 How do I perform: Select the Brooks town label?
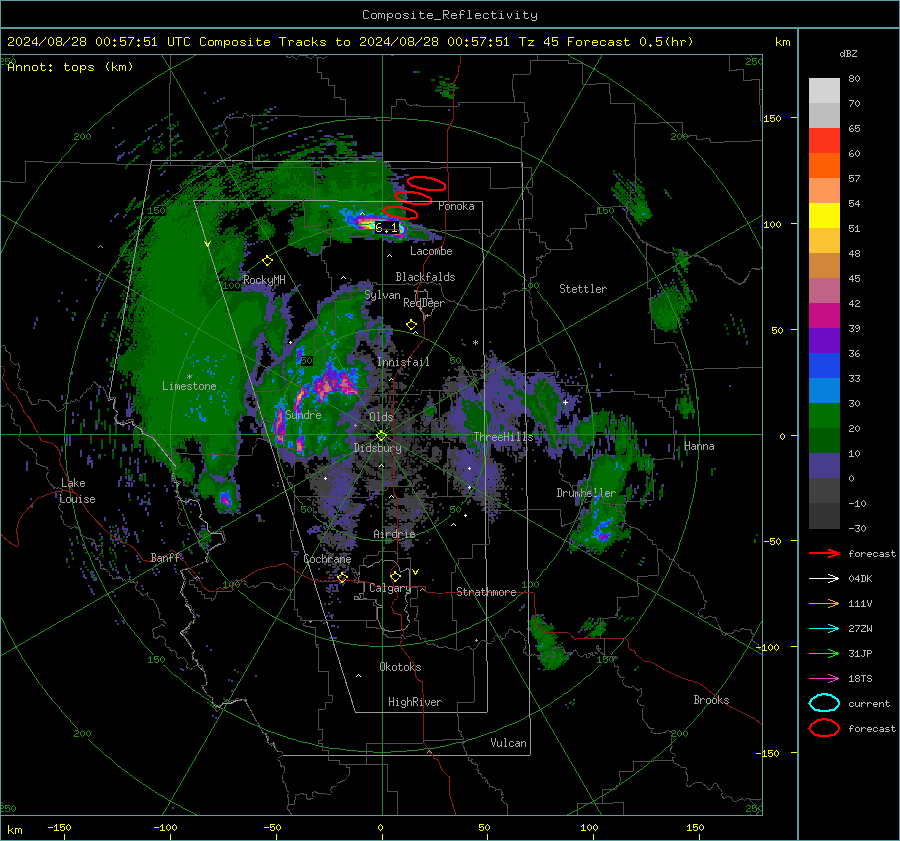click(711, 700)
